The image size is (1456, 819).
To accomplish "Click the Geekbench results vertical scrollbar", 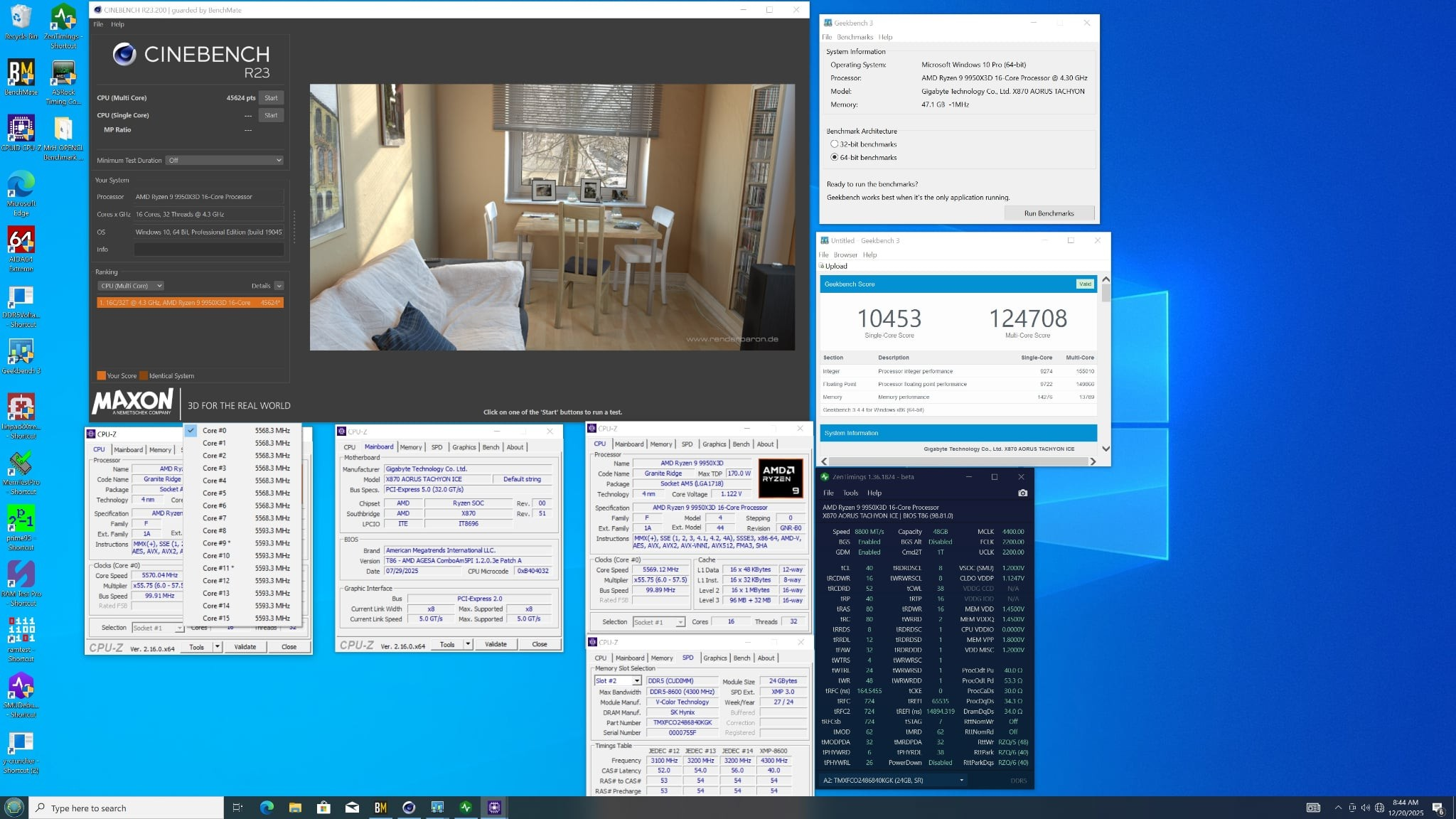I will tap(1106, 363).
